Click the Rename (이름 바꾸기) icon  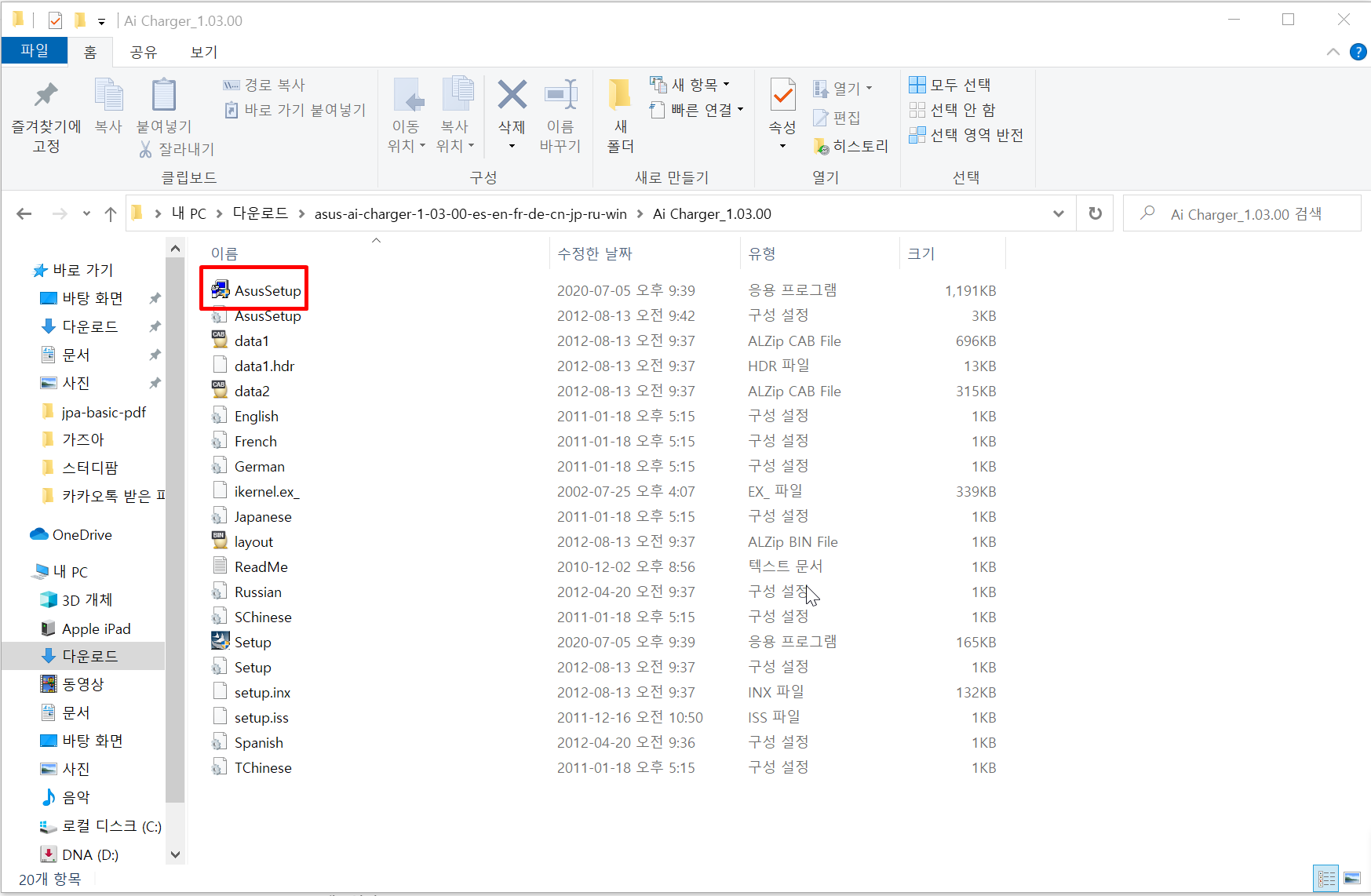(560, 95)
